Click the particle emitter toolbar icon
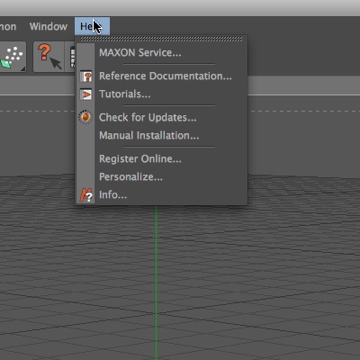The image size is (360, 360). click(x=12, y=57)
